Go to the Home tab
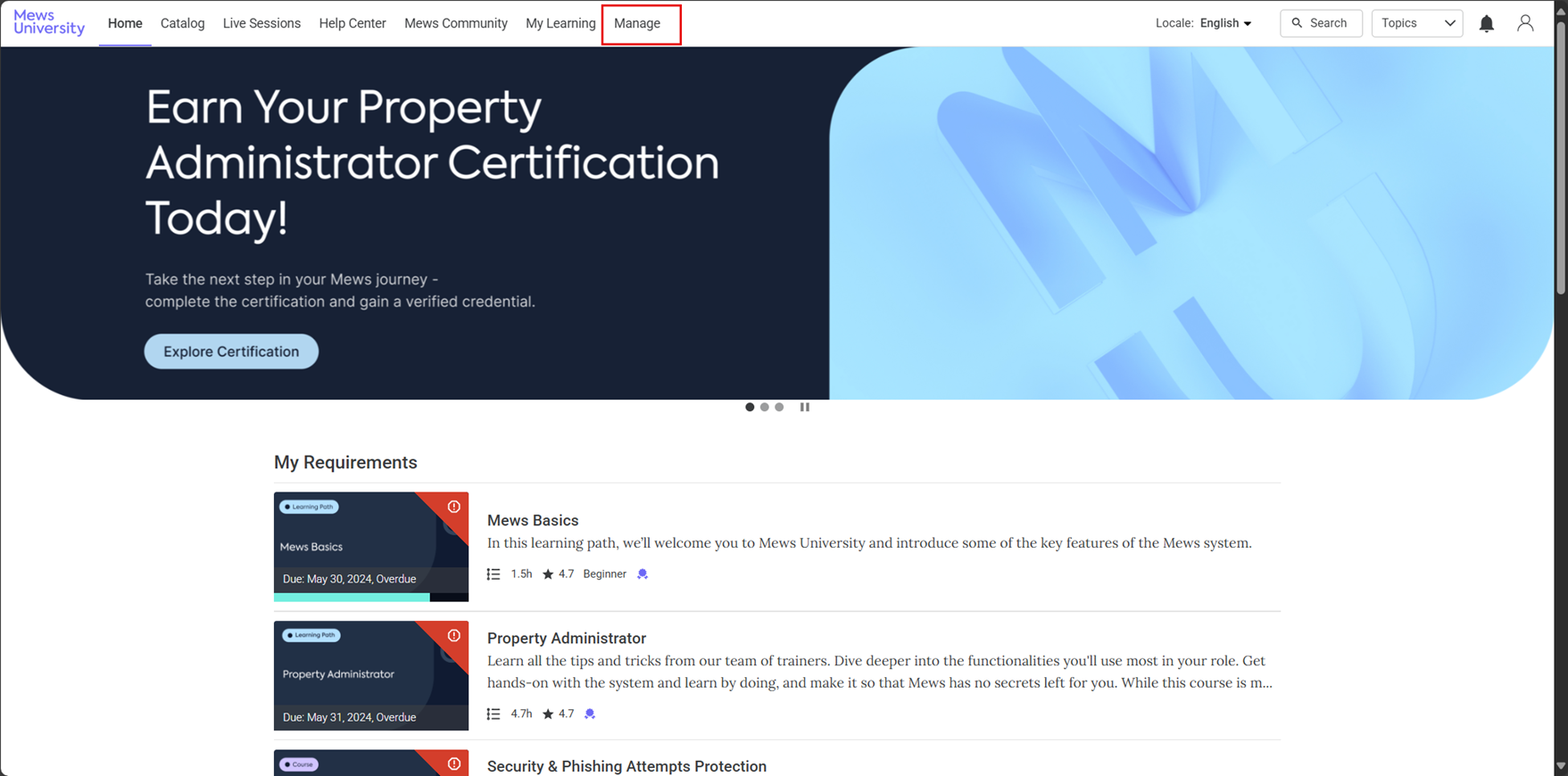This screenshot has width=1568, height=776. pos(125,23)
